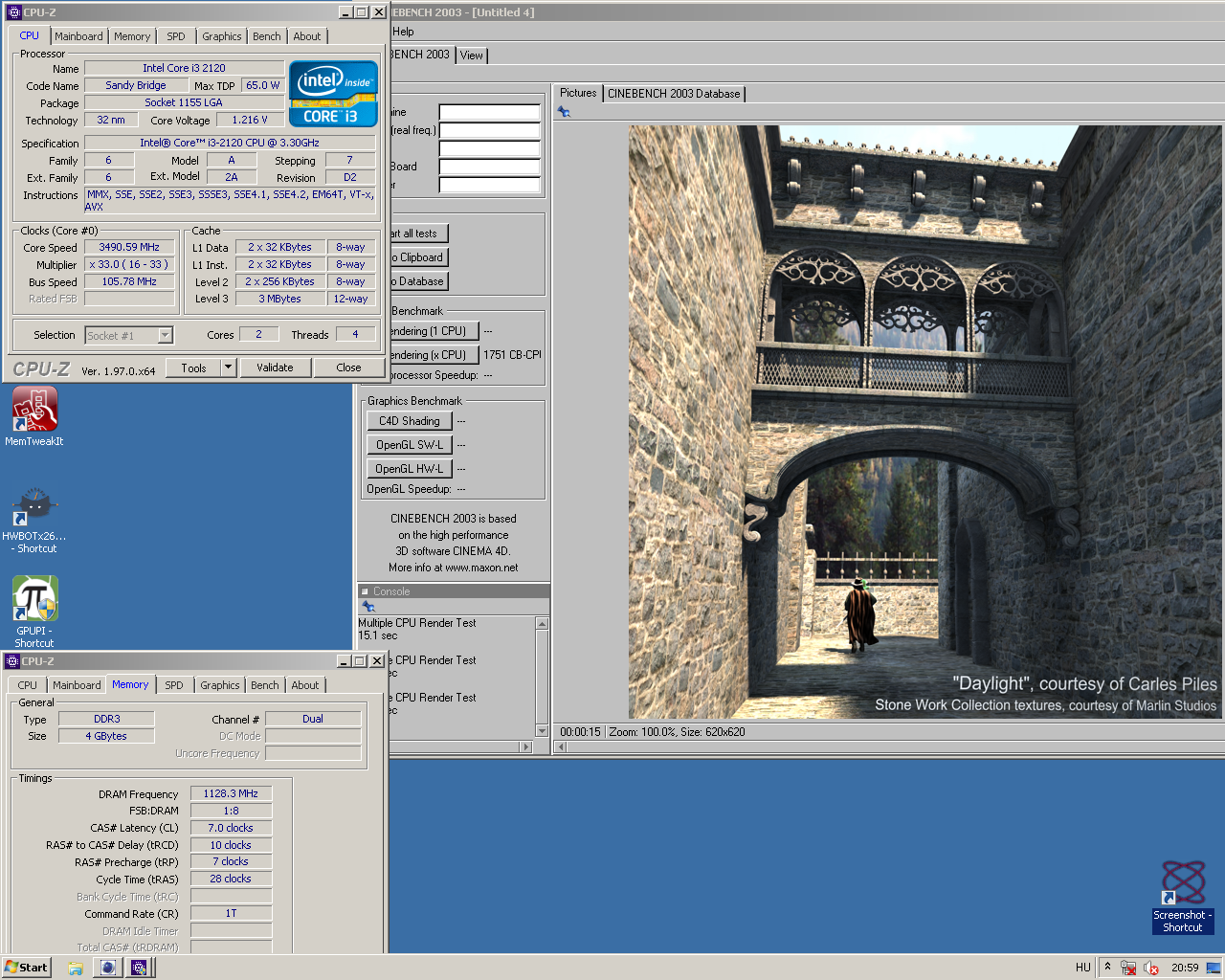Click the To Database button in CINEBENCH
1225x980 pixels.
click(418, 281)
